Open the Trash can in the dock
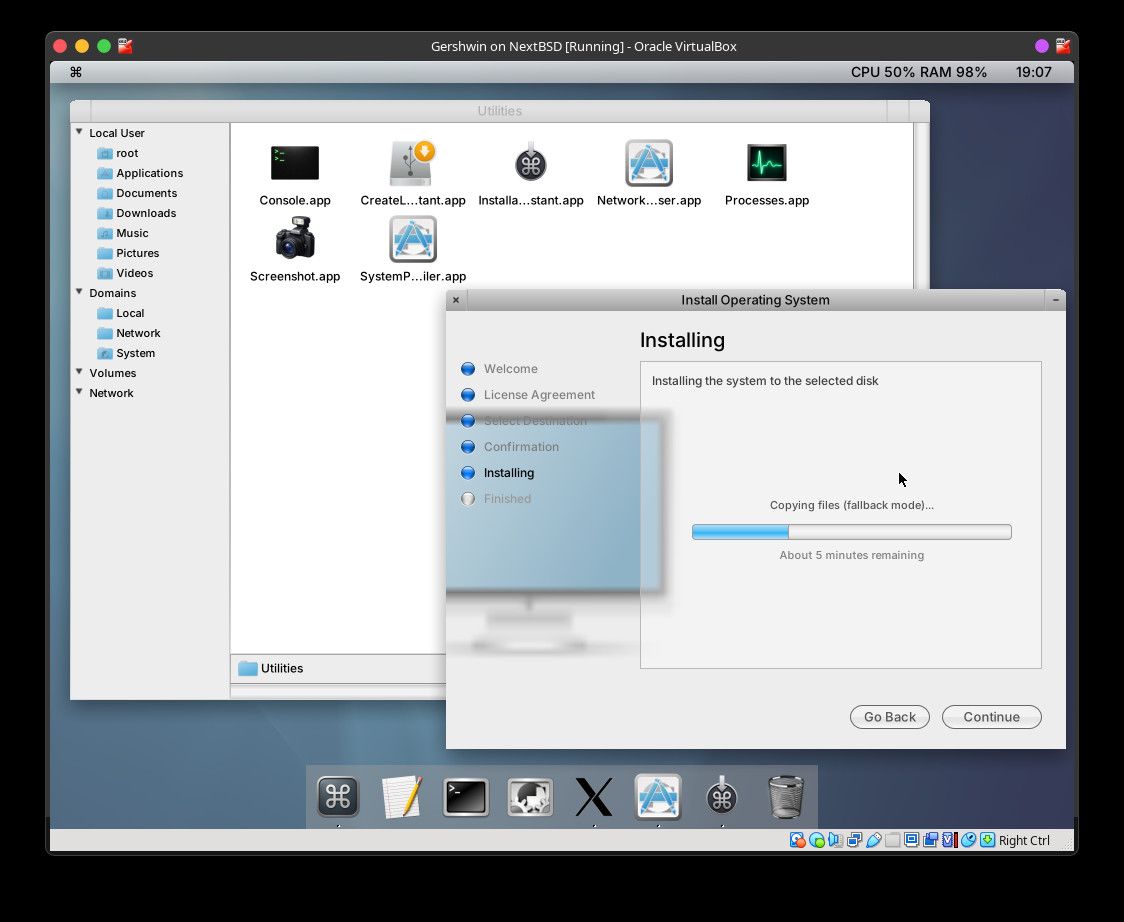Viewport: 1124px width, 922px height. tap(786, 797)
